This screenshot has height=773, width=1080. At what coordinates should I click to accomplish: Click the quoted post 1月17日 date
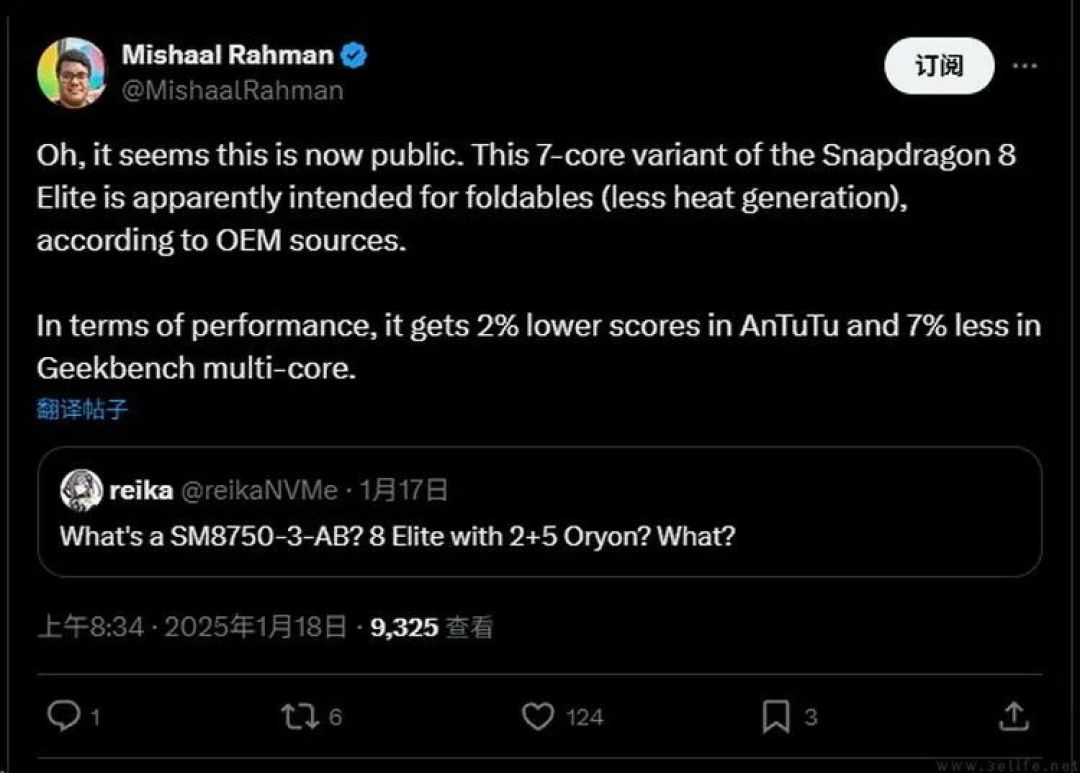pyautogui.click(x=404, y=491)
